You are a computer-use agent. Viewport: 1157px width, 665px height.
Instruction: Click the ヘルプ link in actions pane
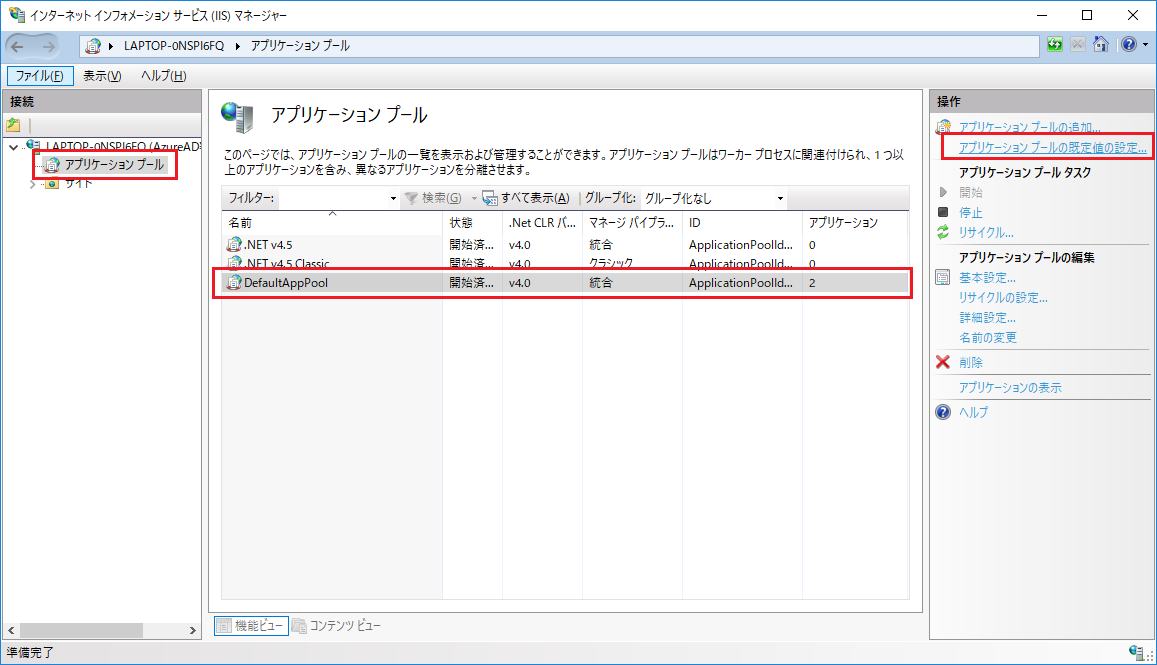pyautogui.click(x=973, y=412)
